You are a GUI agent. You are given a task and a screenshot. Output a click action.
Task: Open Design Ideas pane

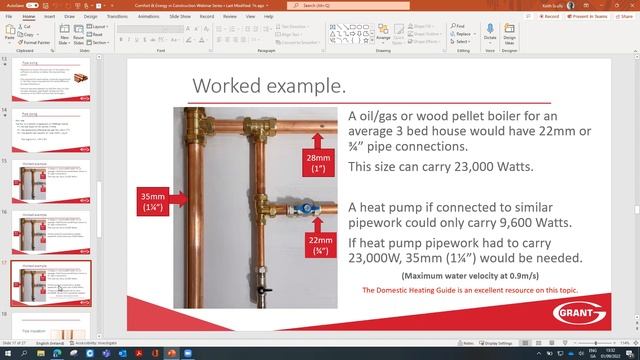coord(509,34)
